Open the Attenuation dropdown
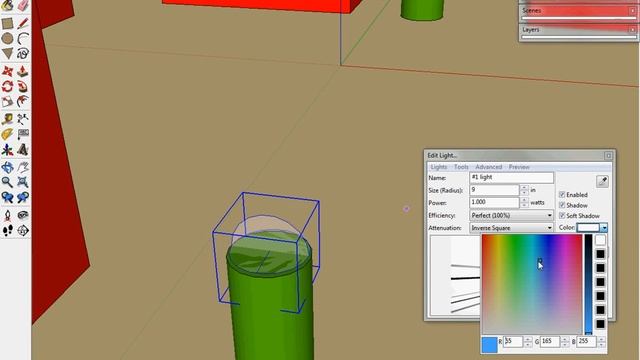Image resolution: width=640 pixels, height=360 pixels. pos(511,228)
